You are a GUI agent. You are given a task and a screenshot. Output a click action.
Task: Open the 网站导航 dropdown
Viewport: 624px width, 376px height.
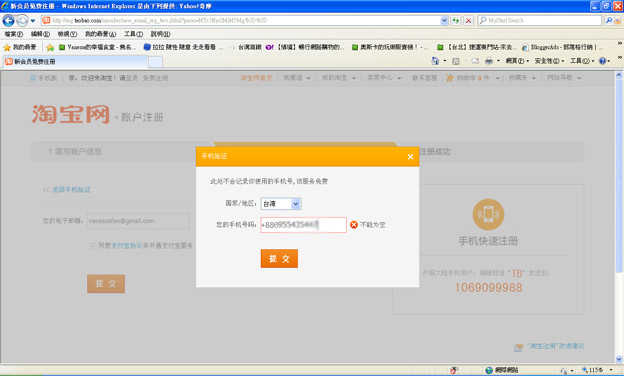pyautogui.click(x=564, y=78)
